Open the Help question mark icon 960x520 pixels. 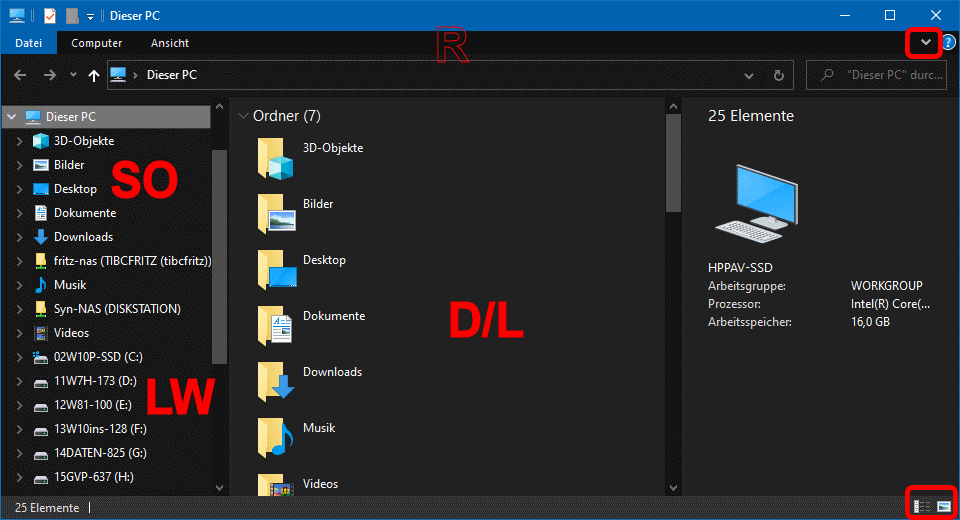948,43
